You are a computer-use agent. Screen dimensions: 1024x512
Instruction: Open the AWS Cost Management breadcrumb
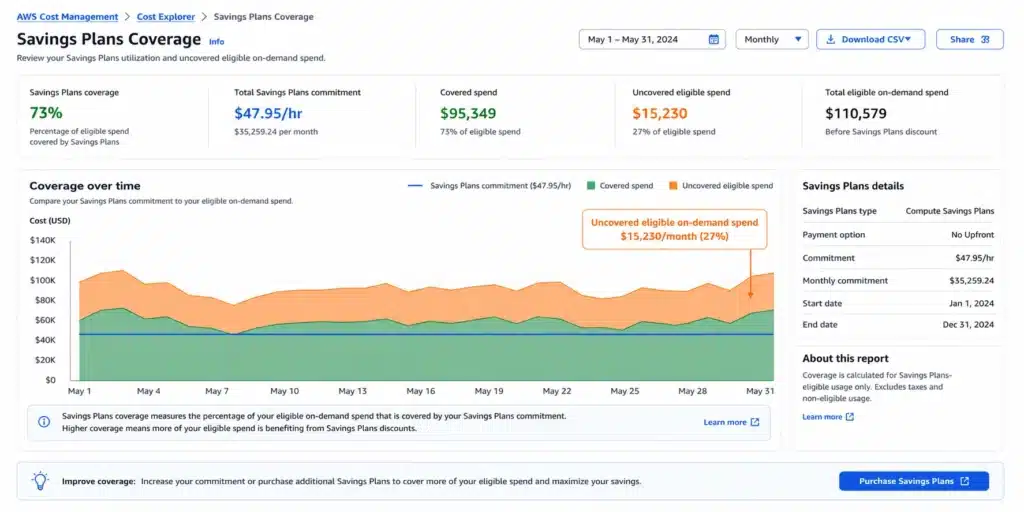tap(67, 16)
